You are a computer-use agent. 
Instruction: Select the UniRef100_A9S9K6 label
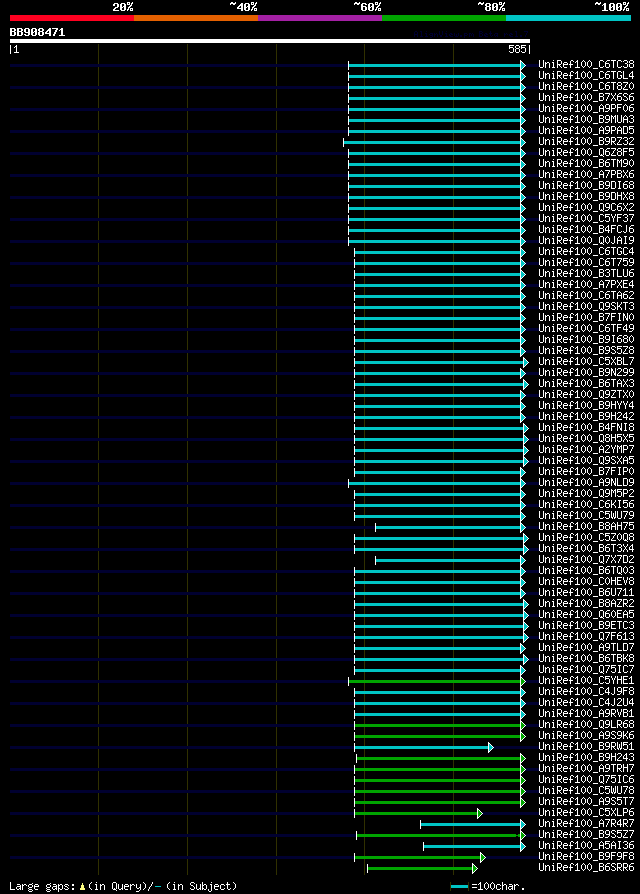pyautogui.click(x=586, y=735)
